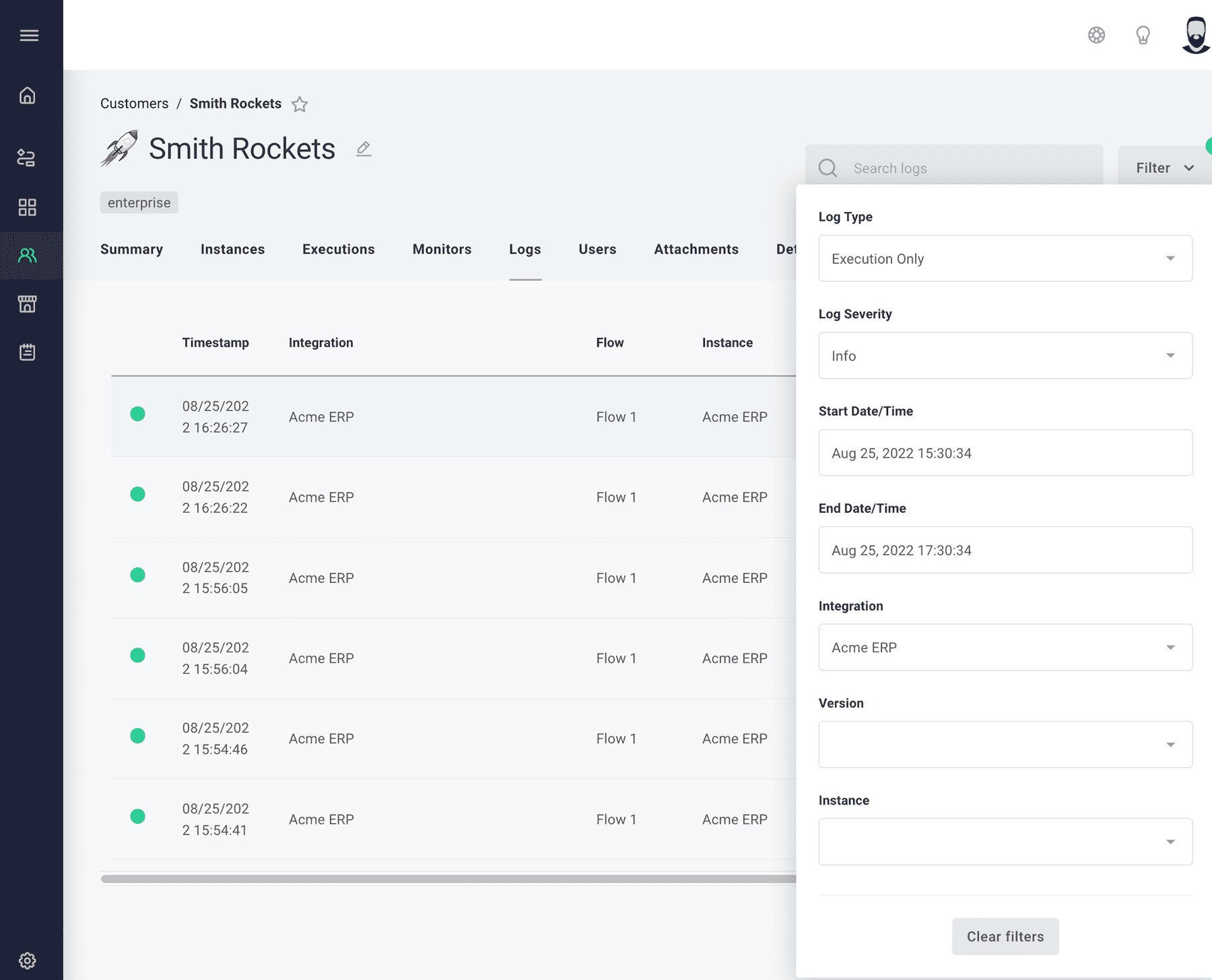Click the horizontal table scrollbar
Image resolution: width=1212 pixels, height=980 pixels.
pyautogui.click(x=448, y=879)
